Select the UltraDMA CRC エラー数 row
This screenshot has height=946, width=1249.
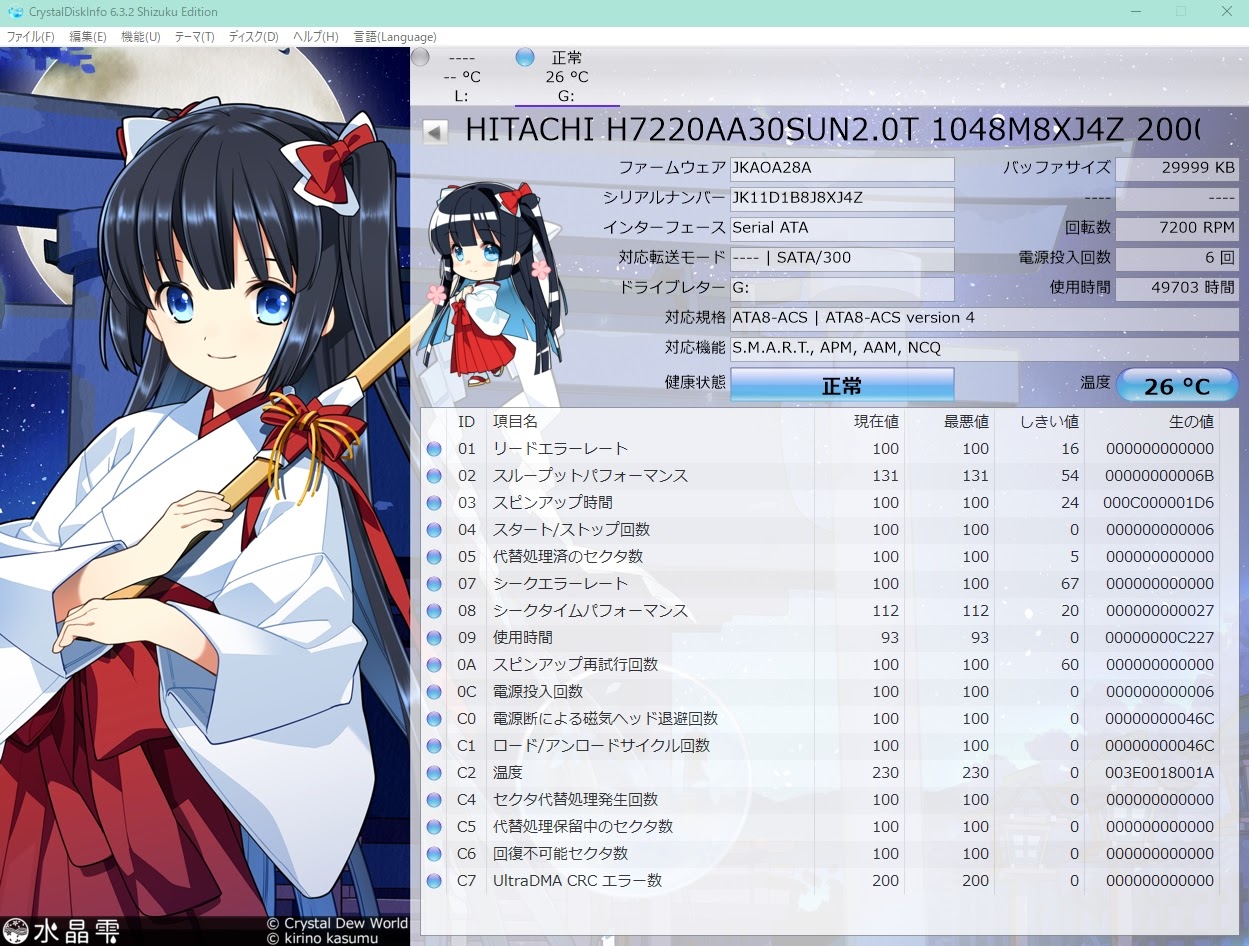pyautogui.click(x=821, y=881)
